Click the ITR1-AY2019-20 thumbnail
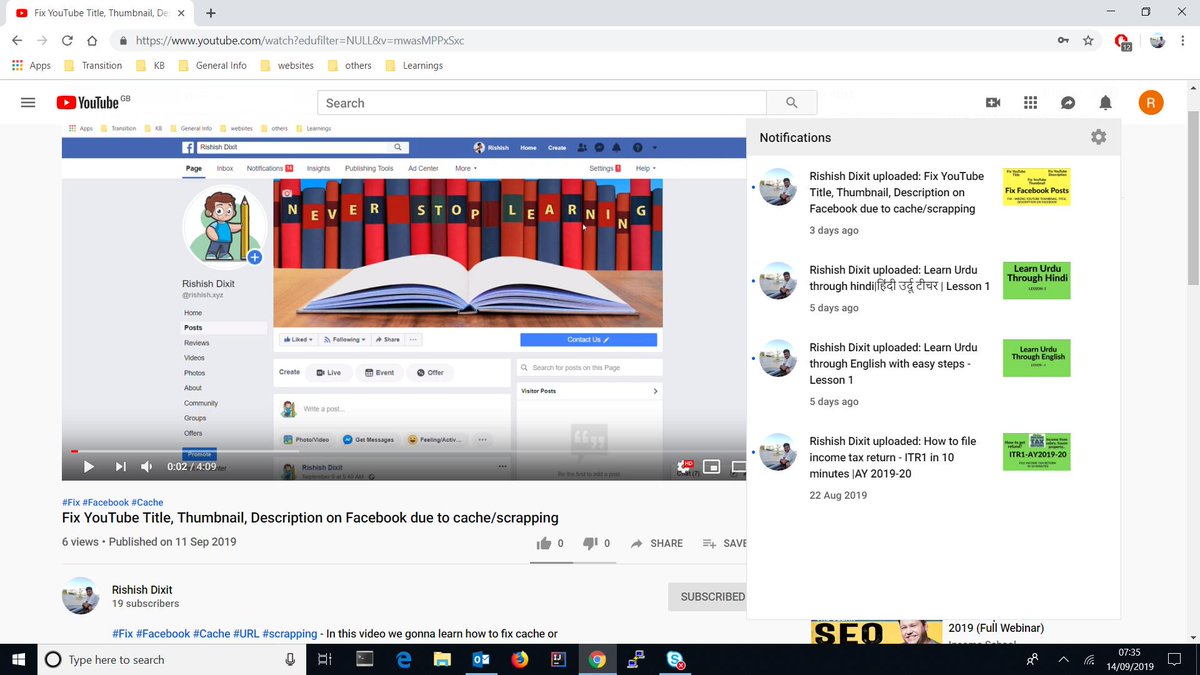Image resolution: width=1200 pixels, height=675 pixels. point(1036,453)
